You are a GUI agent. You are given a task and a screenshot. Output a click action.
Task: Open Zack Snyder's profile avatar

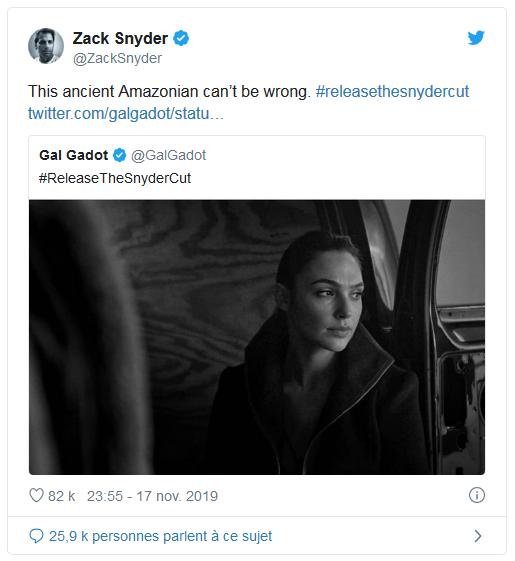[46, 46]
